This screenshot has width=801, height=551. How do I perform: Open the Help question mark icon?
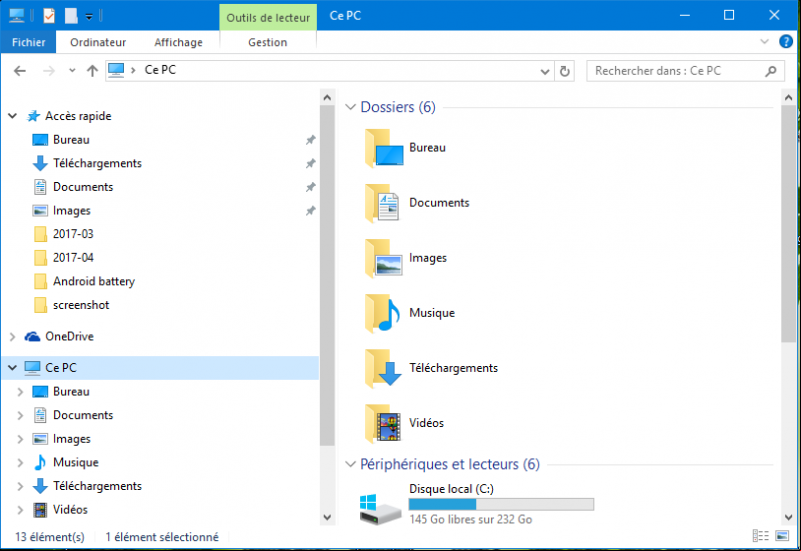click(786, 41)
